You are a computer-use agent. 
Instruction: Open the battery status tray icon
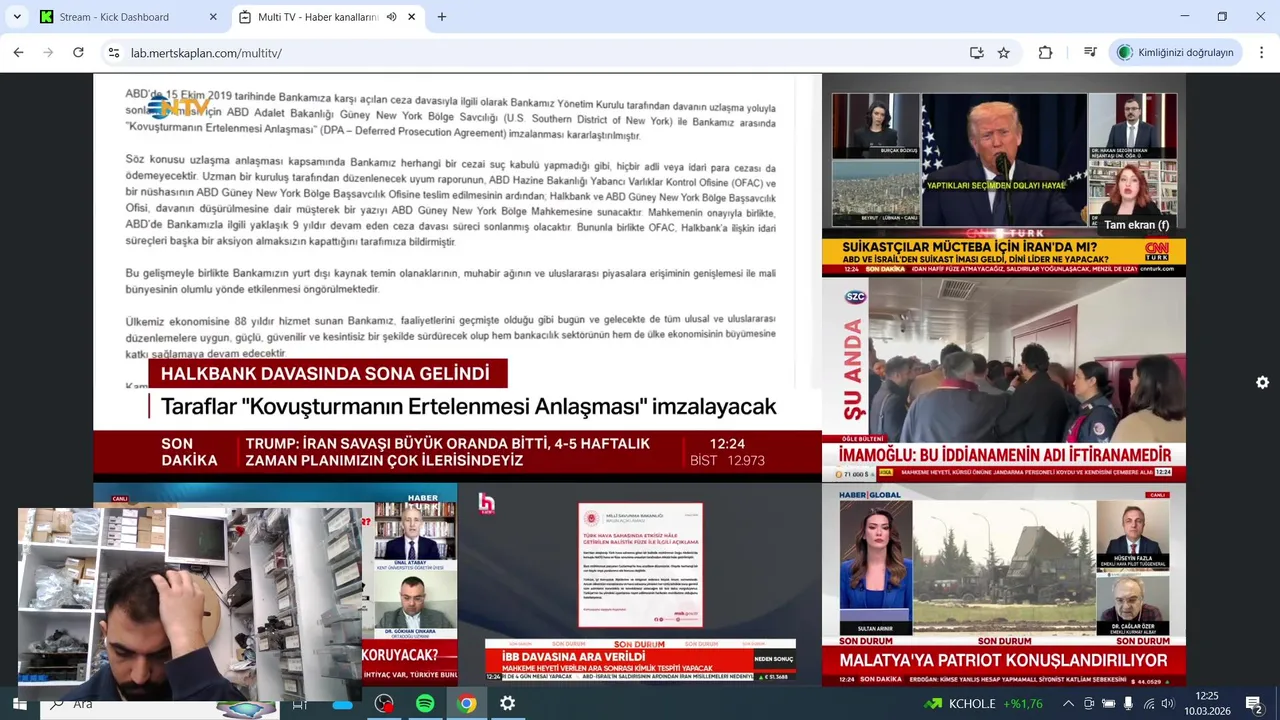[1109, 704]
